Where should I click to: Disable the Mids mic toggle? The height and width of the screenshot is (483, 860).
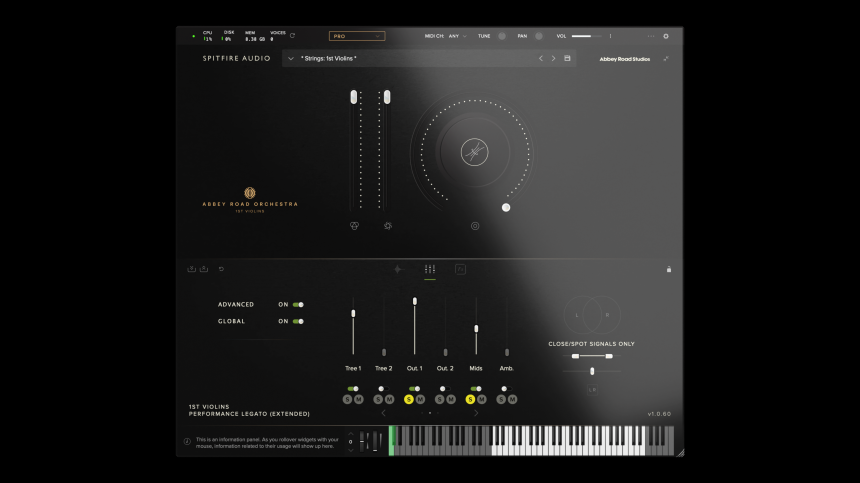[476, 389]
